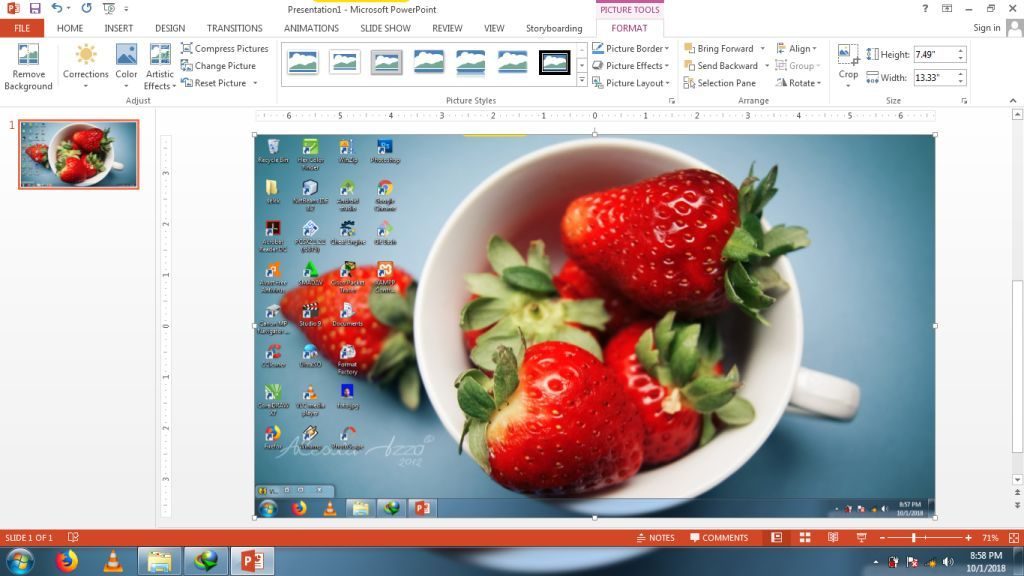Switch to the Storyboarding tab
Image resolution: width=1024 pixels, height=576 pixels.
pyautogui.click(x=554, y=28)
